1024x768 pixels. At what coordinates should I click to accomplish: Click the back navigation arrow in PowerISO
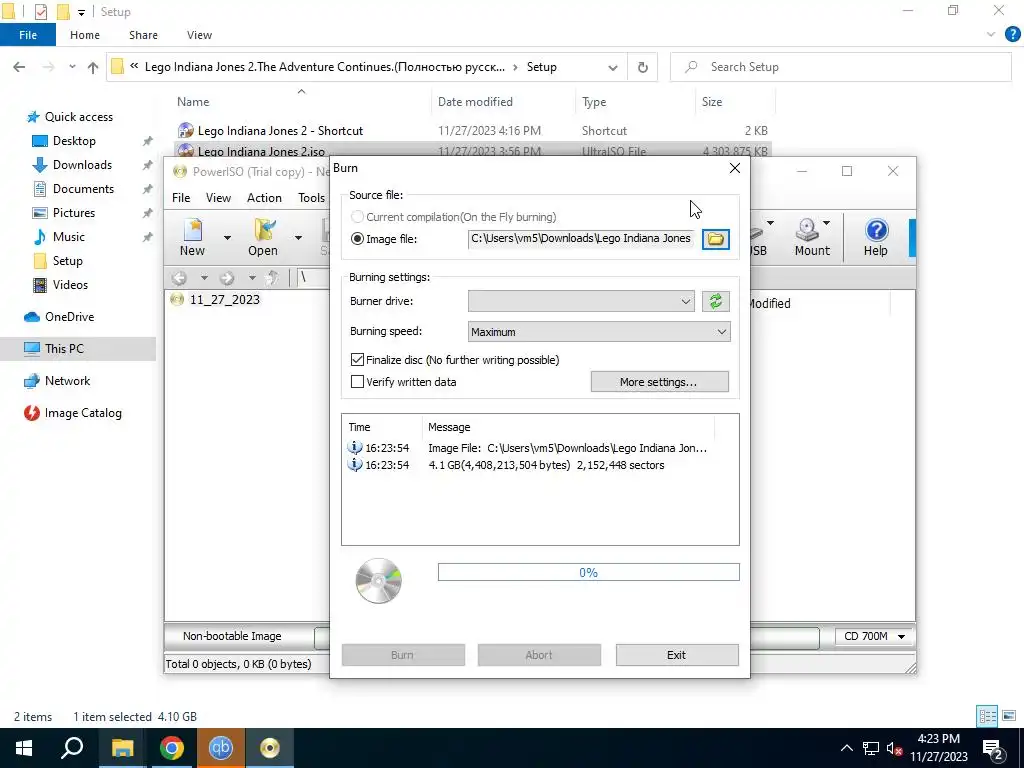(x=179, y=278)
